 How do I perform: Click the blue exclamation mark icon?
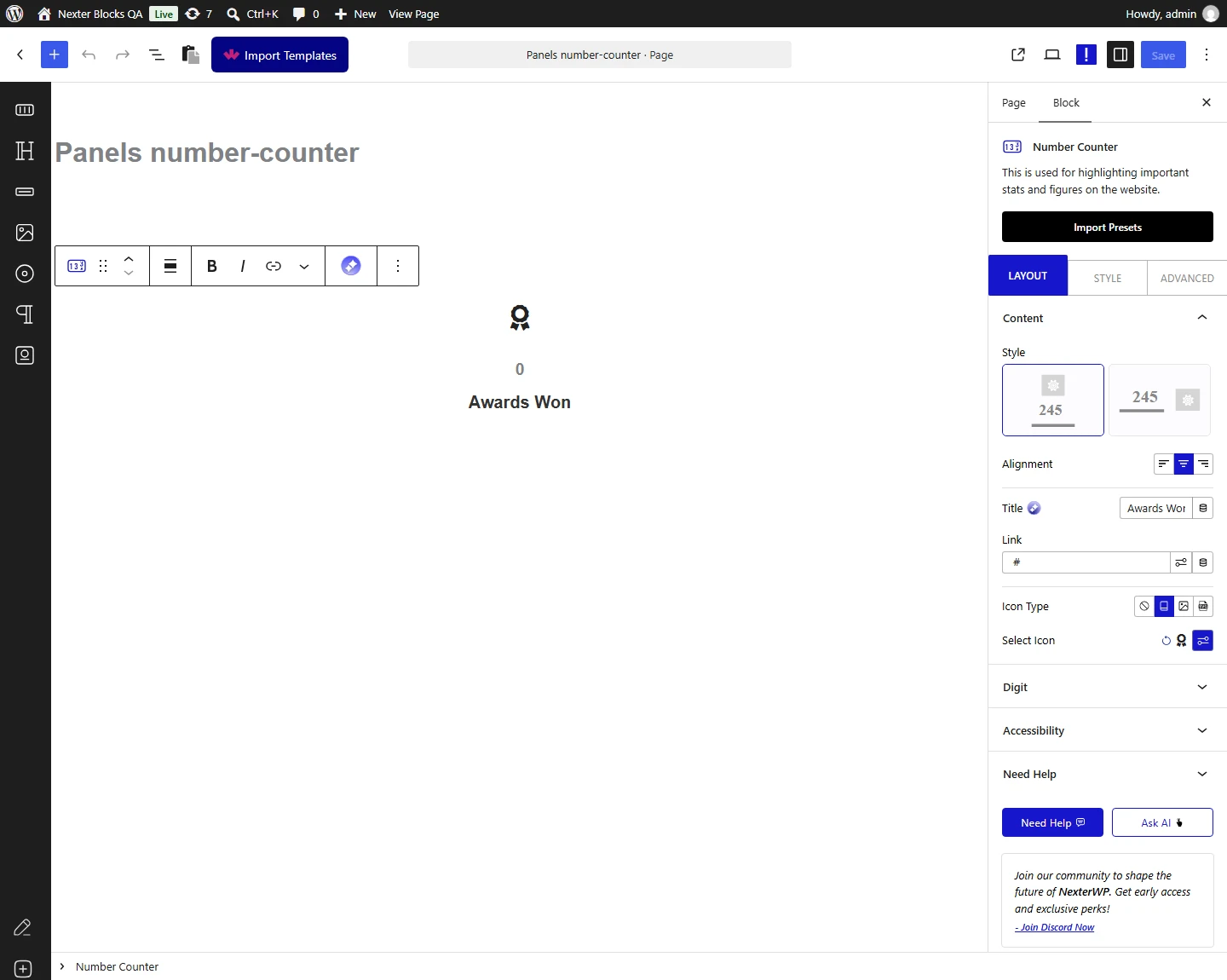click(1086, 55)
